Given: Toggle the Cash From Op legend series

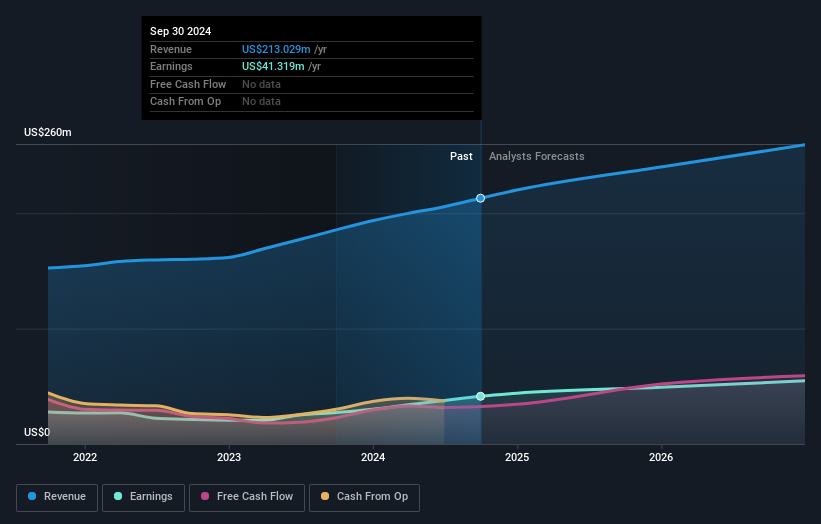Looking at the screenshot, I should point(364,497).
